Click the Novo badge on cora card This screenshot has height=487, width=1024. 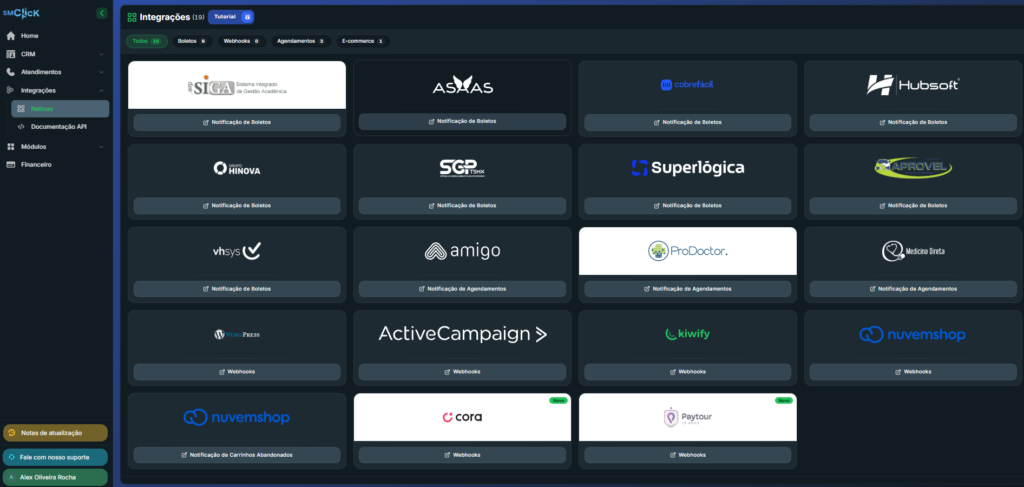pos(558,400)
